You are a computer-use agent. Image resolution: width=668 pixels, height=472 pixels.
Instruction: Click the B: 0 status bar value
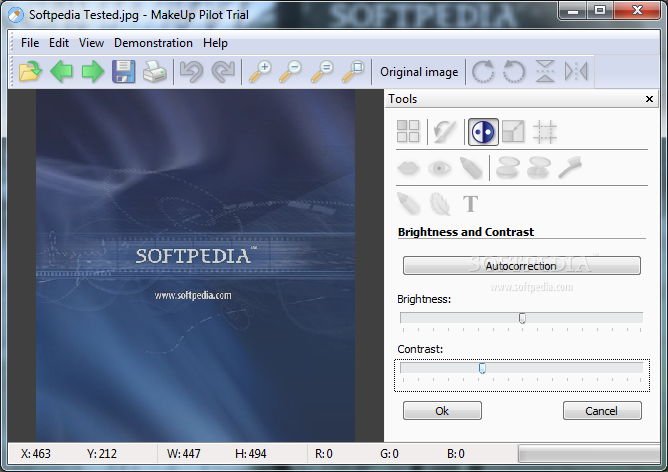(456, 454)
